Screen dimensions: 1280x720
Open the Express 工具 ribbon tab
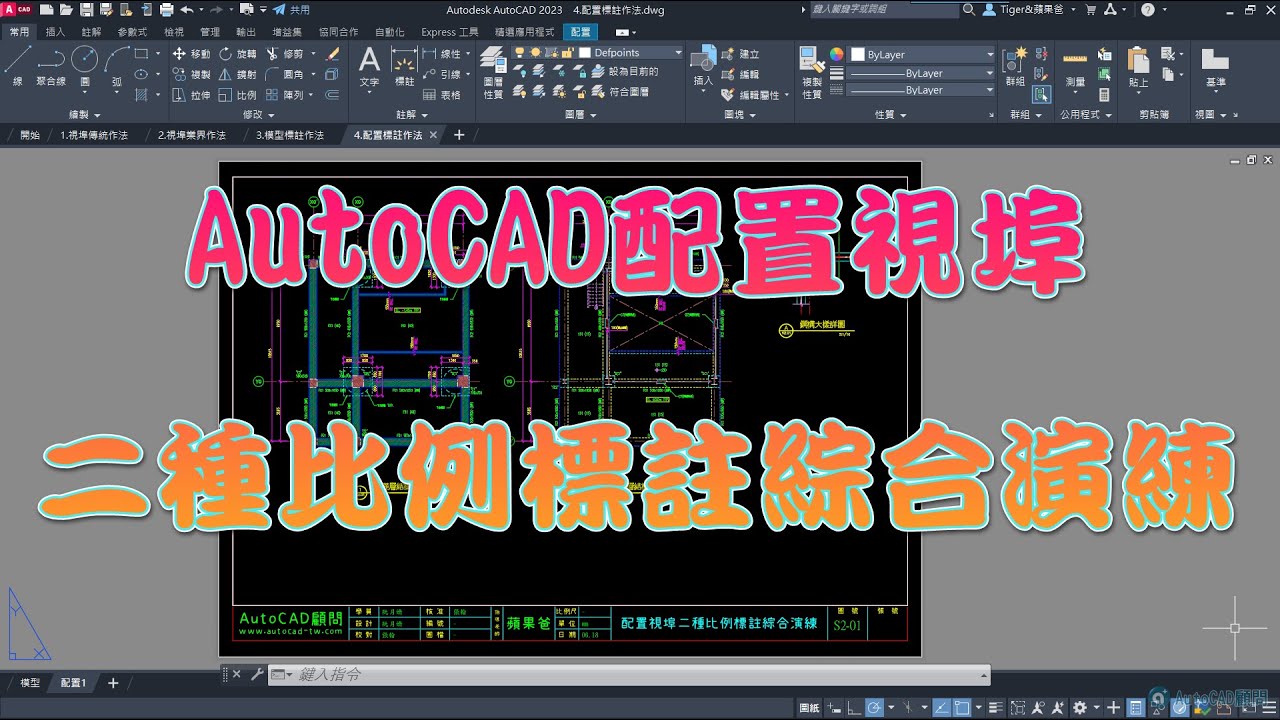pos(450,32)
